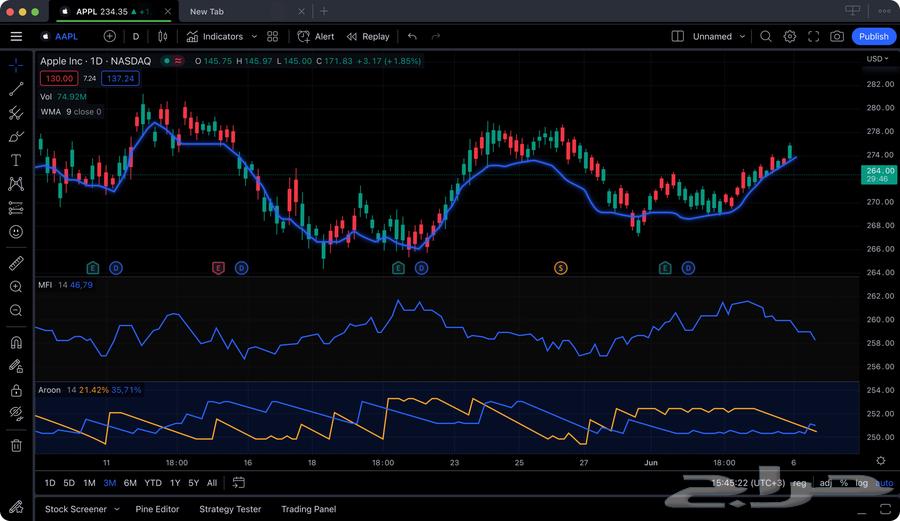Select the brush drawing tool
Image resolution: width=900 pixels, height=521 pixels.
16,137
